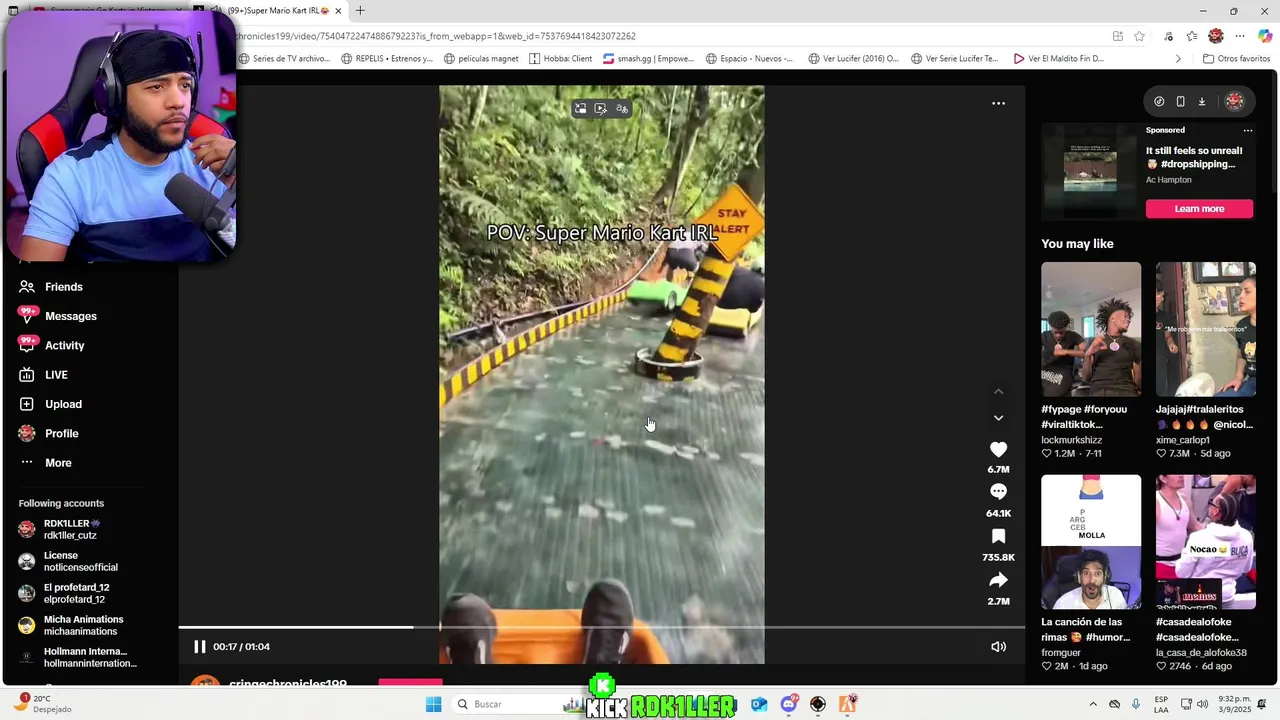This screenshot has height=720, width=1280.
Task: Click the browser address bar URL
Action: [x=435, y=36]
